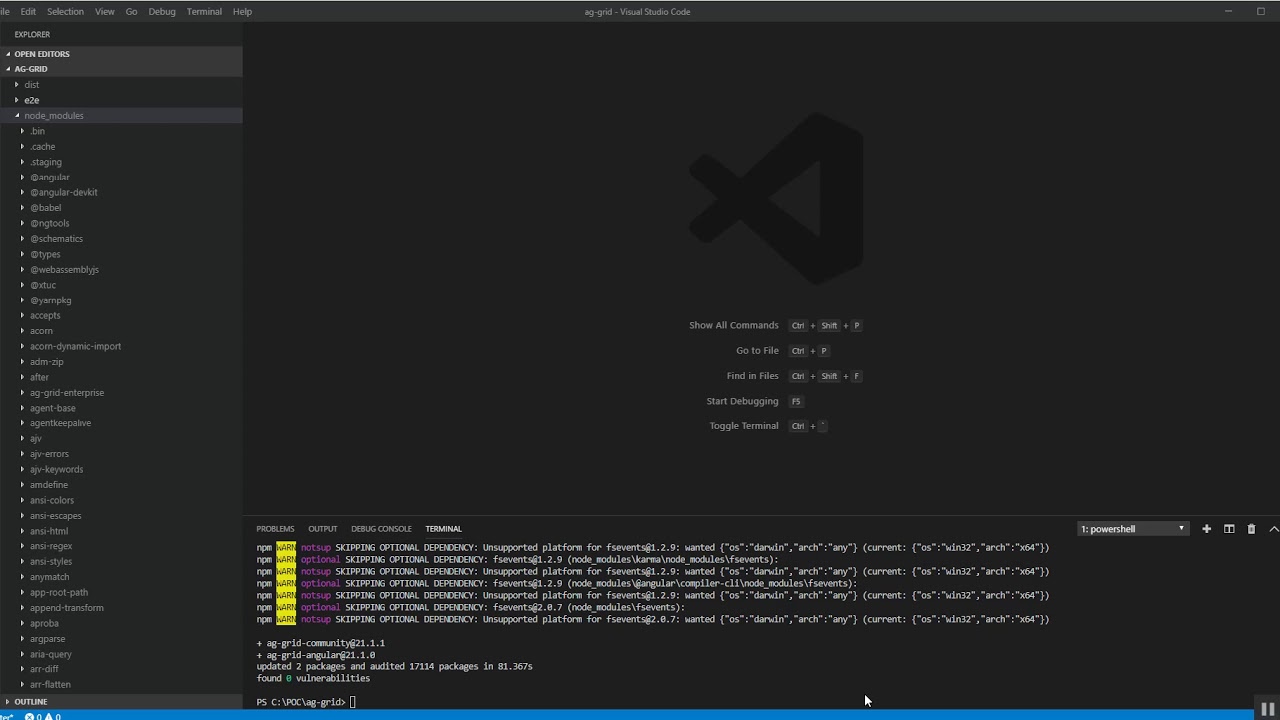Switch to the OUTPUT panel tab
This screenshot has height=720, width=1280.
coord(322,529)
